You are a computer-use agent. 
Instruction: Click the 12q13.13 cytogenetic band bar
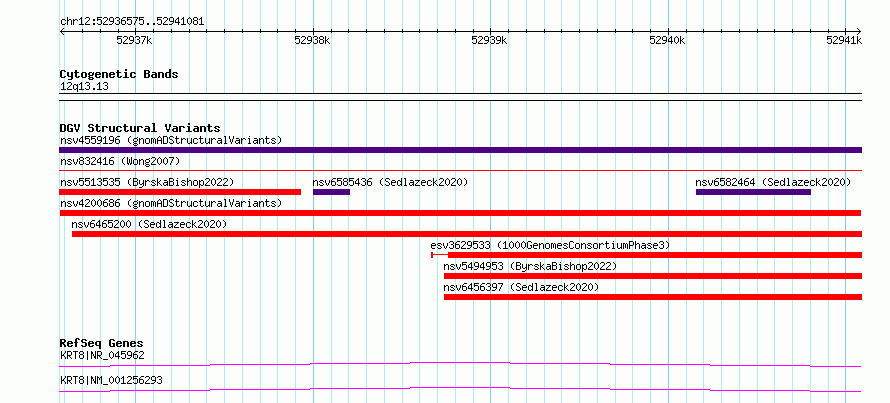[460, 97]
